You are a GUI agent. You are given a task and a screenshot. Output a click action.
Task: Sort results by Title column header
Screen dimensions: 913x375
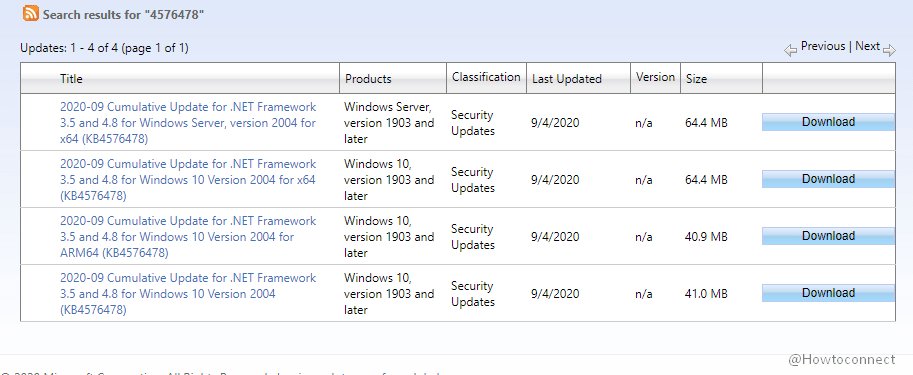pyautogui.click(x=71, y=79)
